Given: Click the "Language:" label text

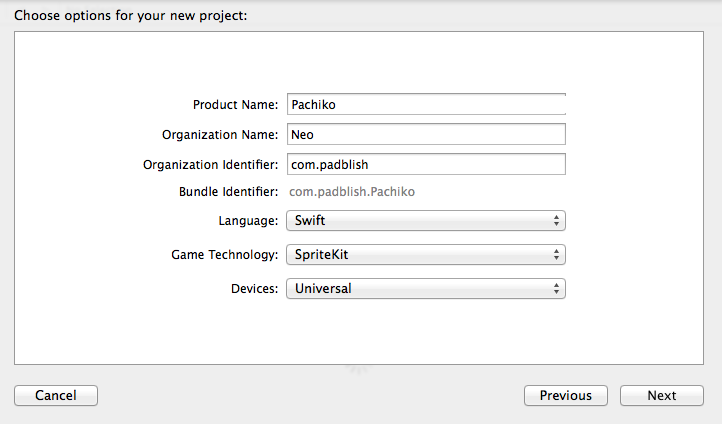Looking at the screenshot, I should pos(250,220).
